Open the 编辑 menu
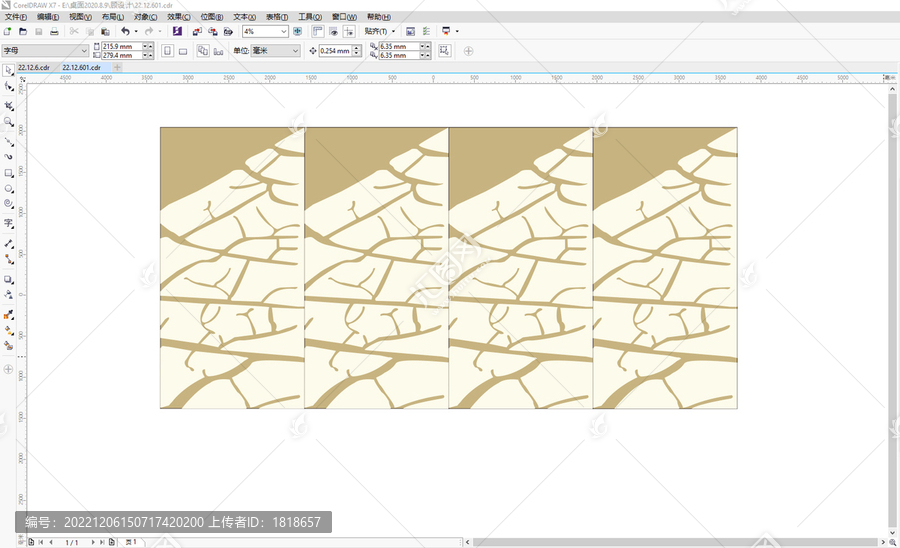 48,17
